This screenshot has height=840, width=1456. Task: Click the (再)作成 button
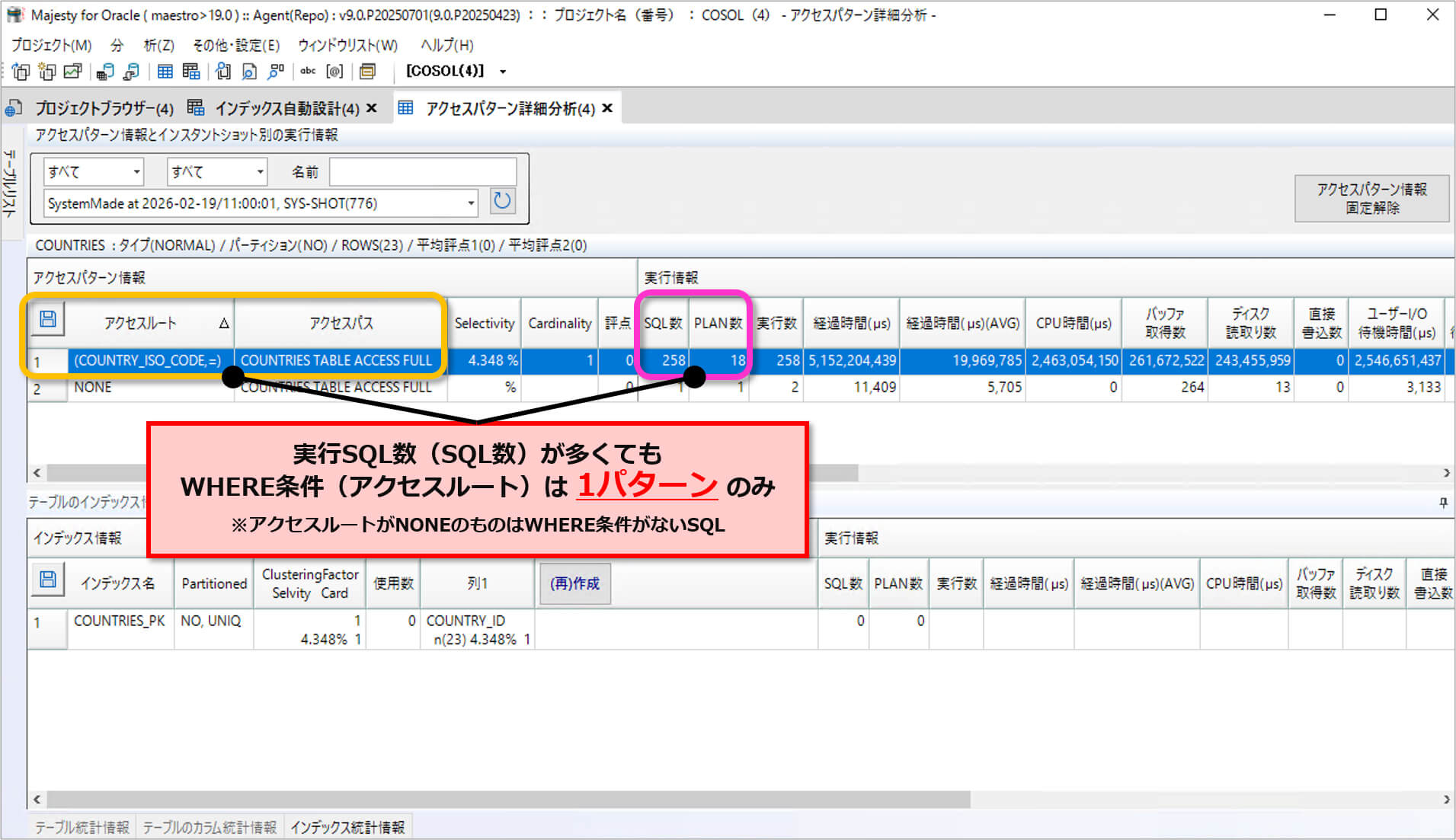click(574, 583)
